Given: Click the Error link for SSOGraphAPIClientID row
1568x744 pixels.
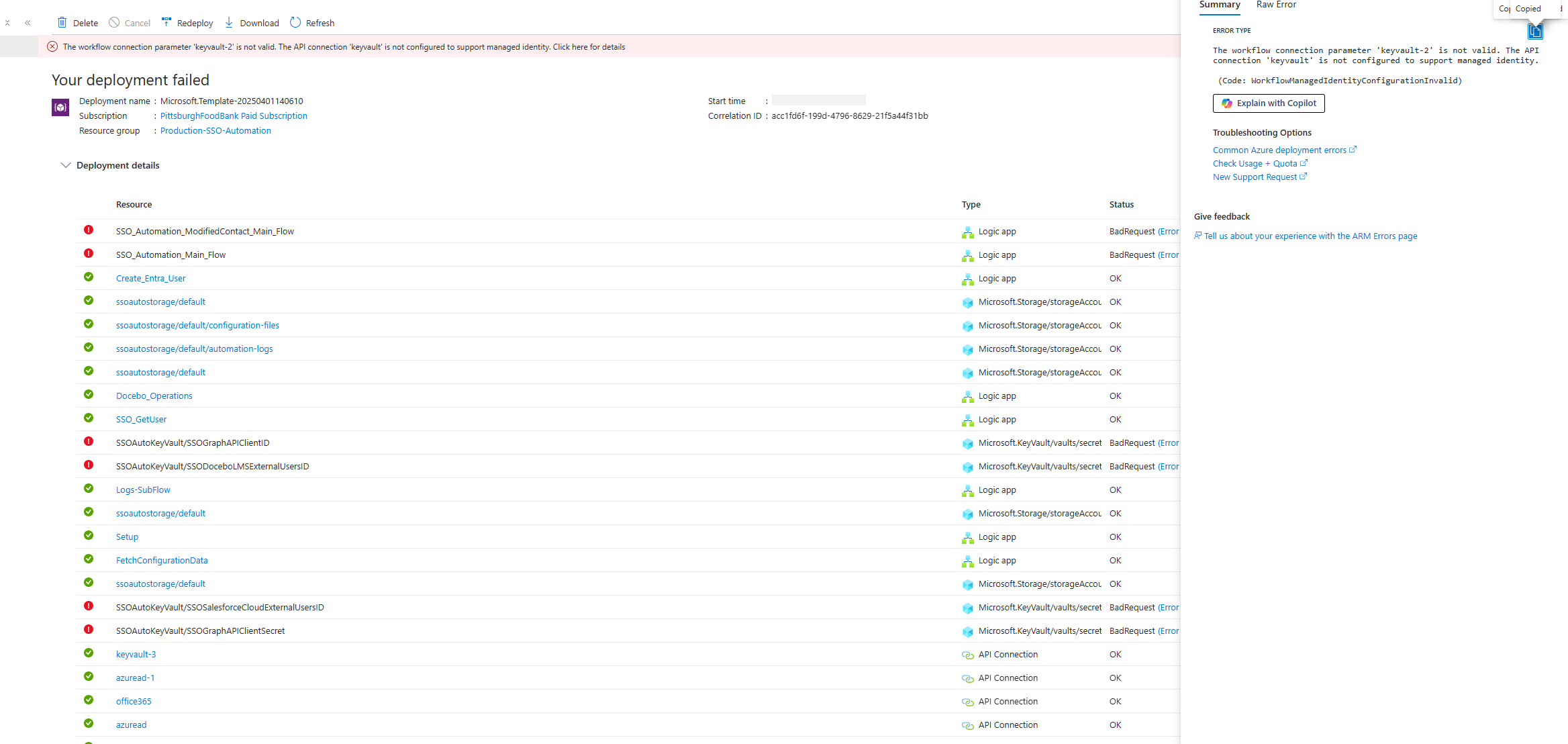Looking at the screenshot, I should coord(1169,443).
